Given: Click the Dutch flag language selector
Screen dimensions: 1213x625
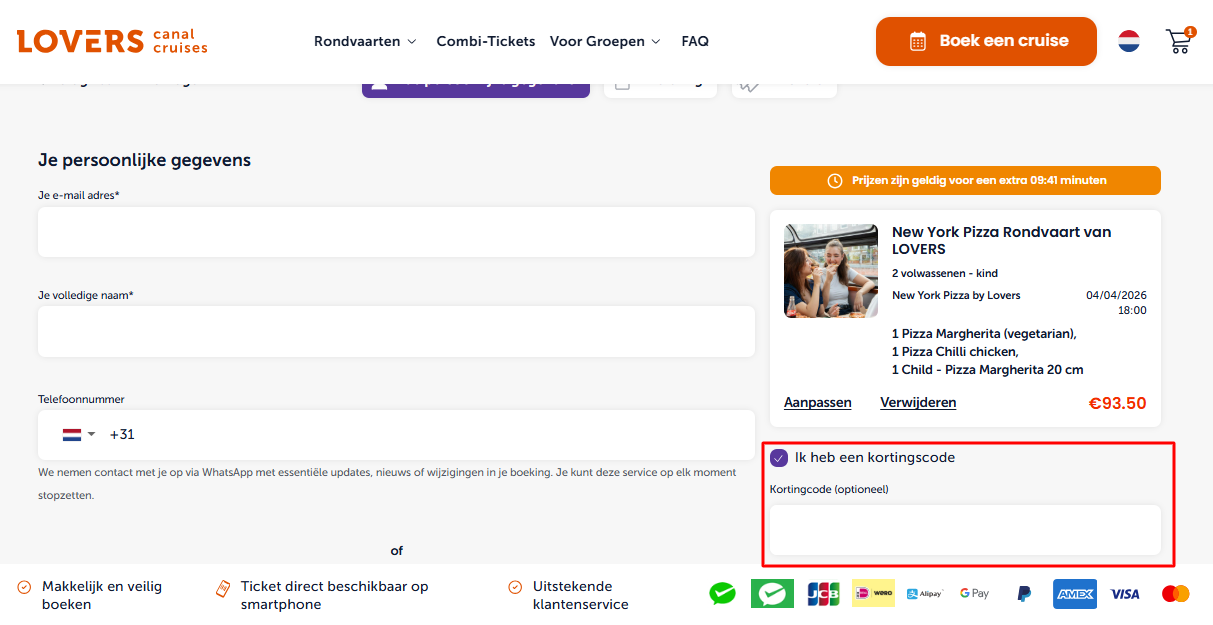Looking at the screenshot, I should click(x=1129, y=41).
